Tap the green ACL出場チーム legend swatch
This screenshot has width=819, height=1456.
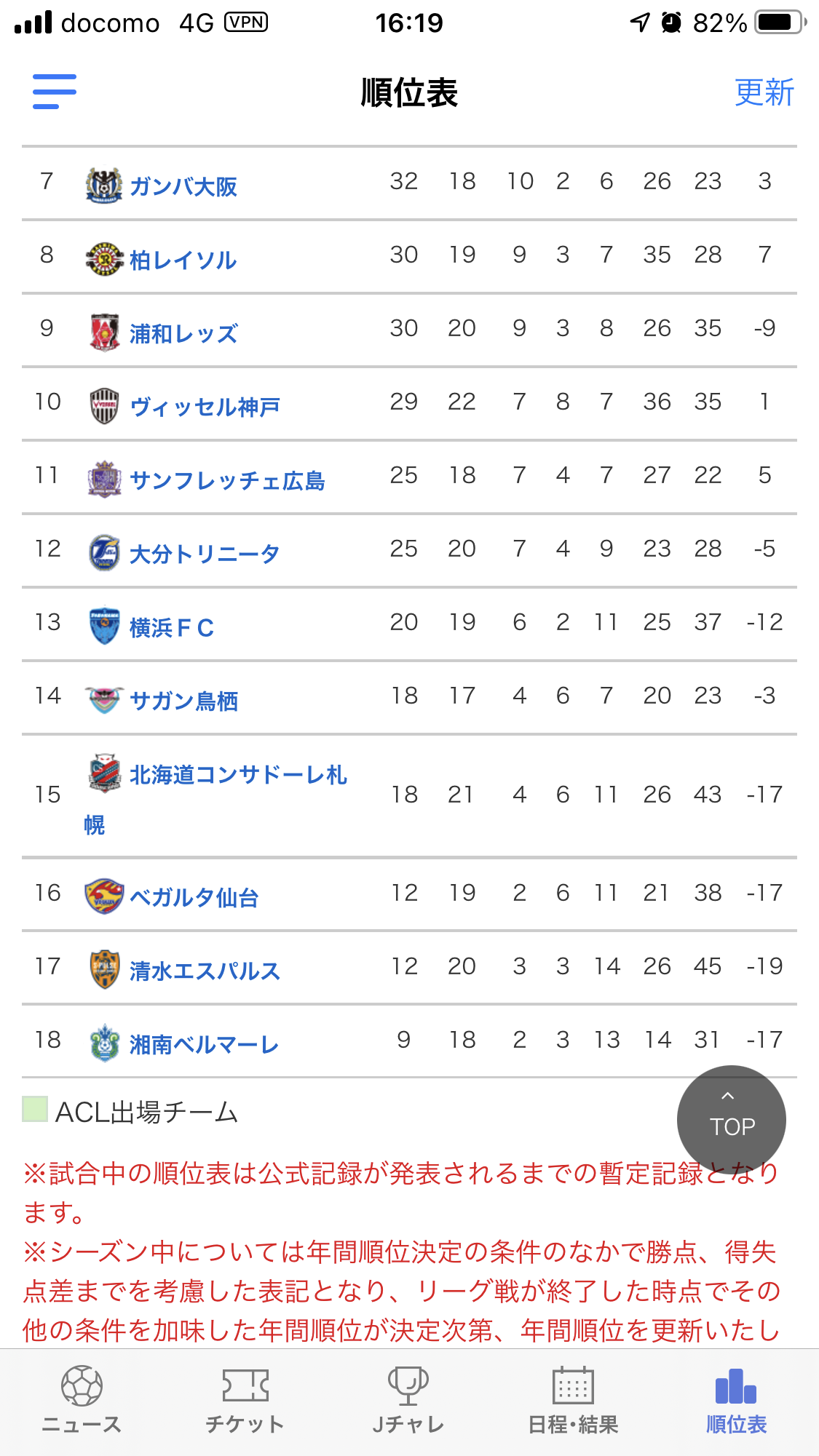tap(35, 1110)
